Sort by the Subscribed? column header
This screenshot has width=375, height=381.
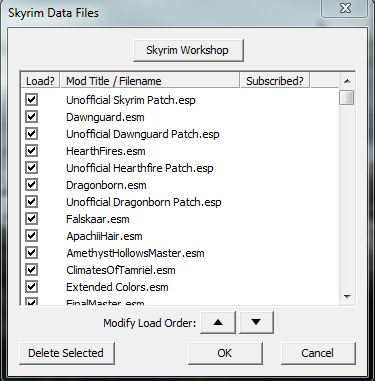pos(275,81)
